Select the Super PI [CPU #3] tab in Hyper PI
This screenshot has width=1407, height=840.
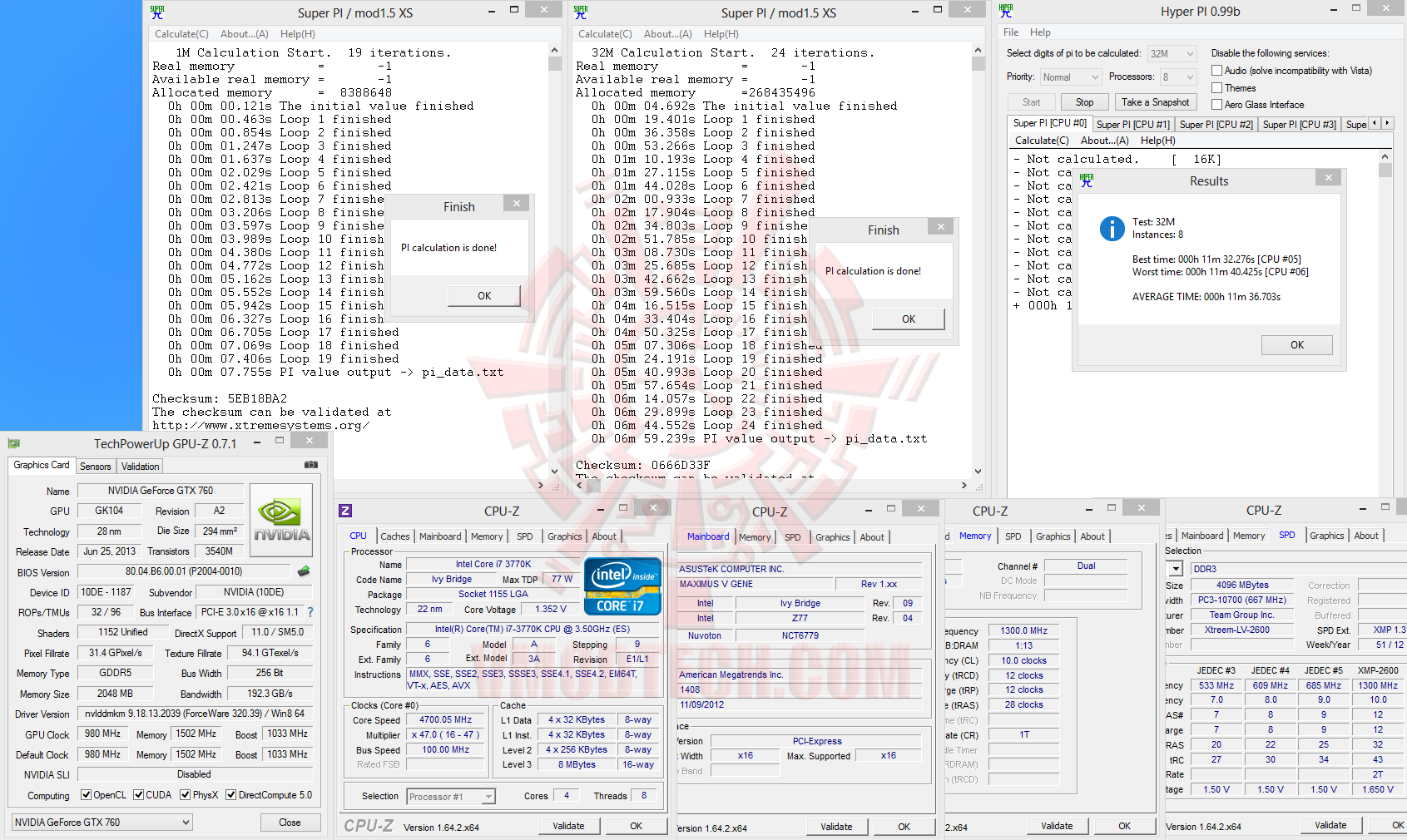click(1299, 125)
